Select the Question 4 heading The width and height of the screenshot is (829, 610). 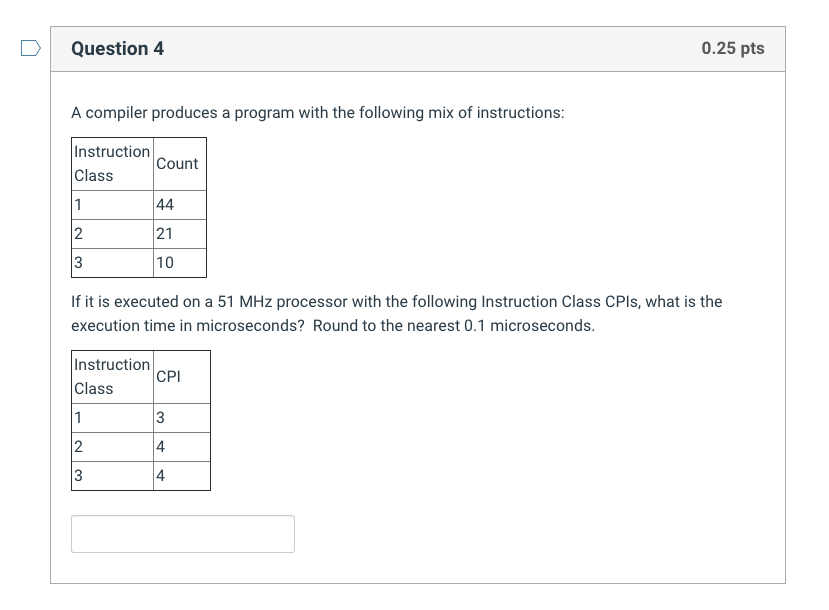117,49
